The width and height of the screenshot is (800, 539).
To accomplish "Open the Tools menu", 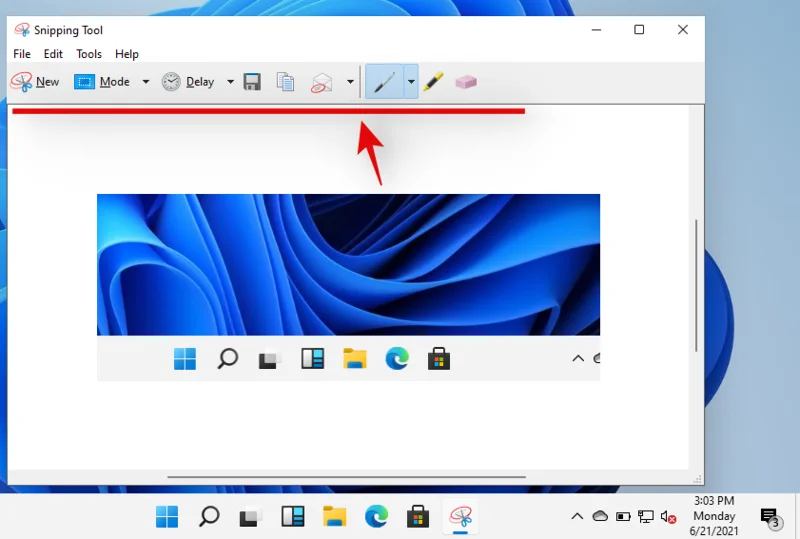I will tap(89, 54).
